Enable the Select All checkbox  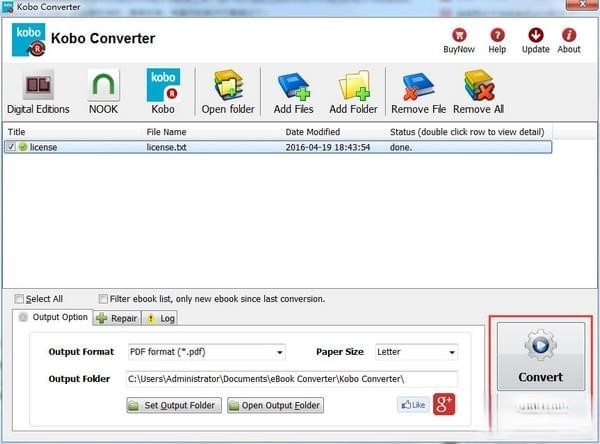19,299
